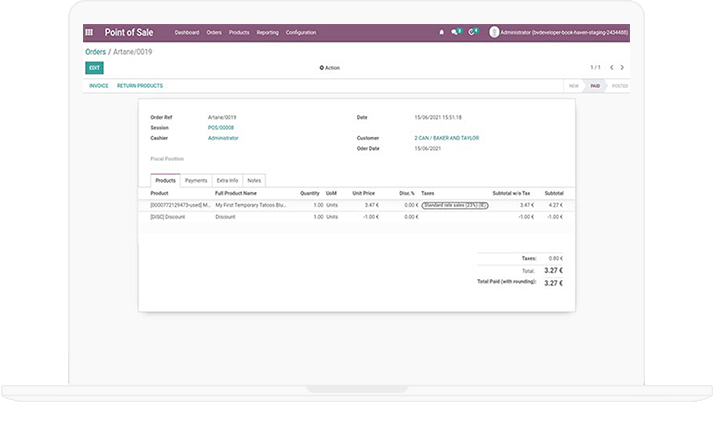
Task: Open the Action gear dropdown
Action: pos(330,68)
